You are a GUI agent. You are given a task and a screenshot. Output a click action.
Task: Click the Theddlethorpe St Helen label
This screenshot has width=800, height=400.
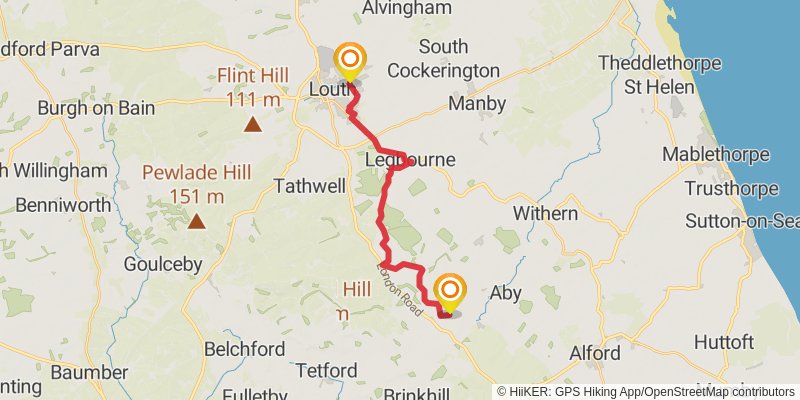(660, 75)
